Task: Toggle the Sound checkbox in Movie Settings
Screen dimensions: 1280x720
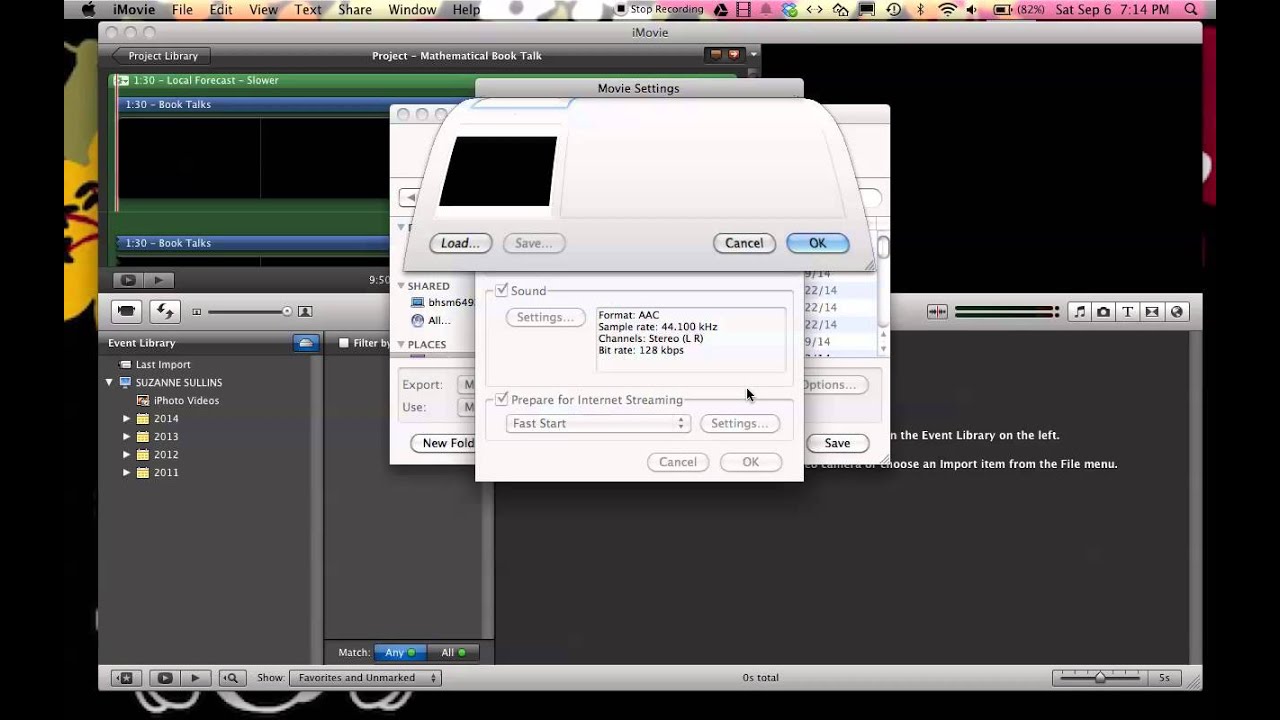Action: click(x=502, y=291)
